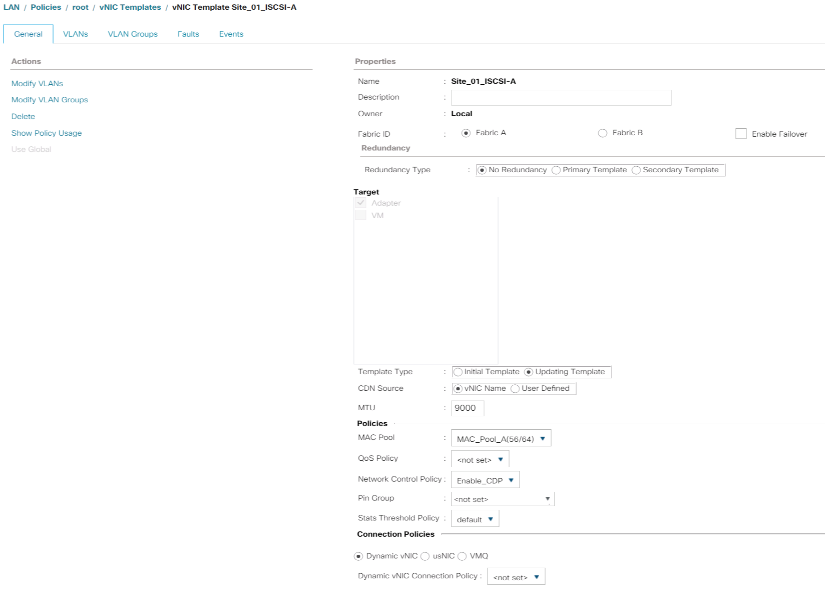
Task: Open Dynamic vNIC Connection Policy dropdown
Action: (517, 577)
